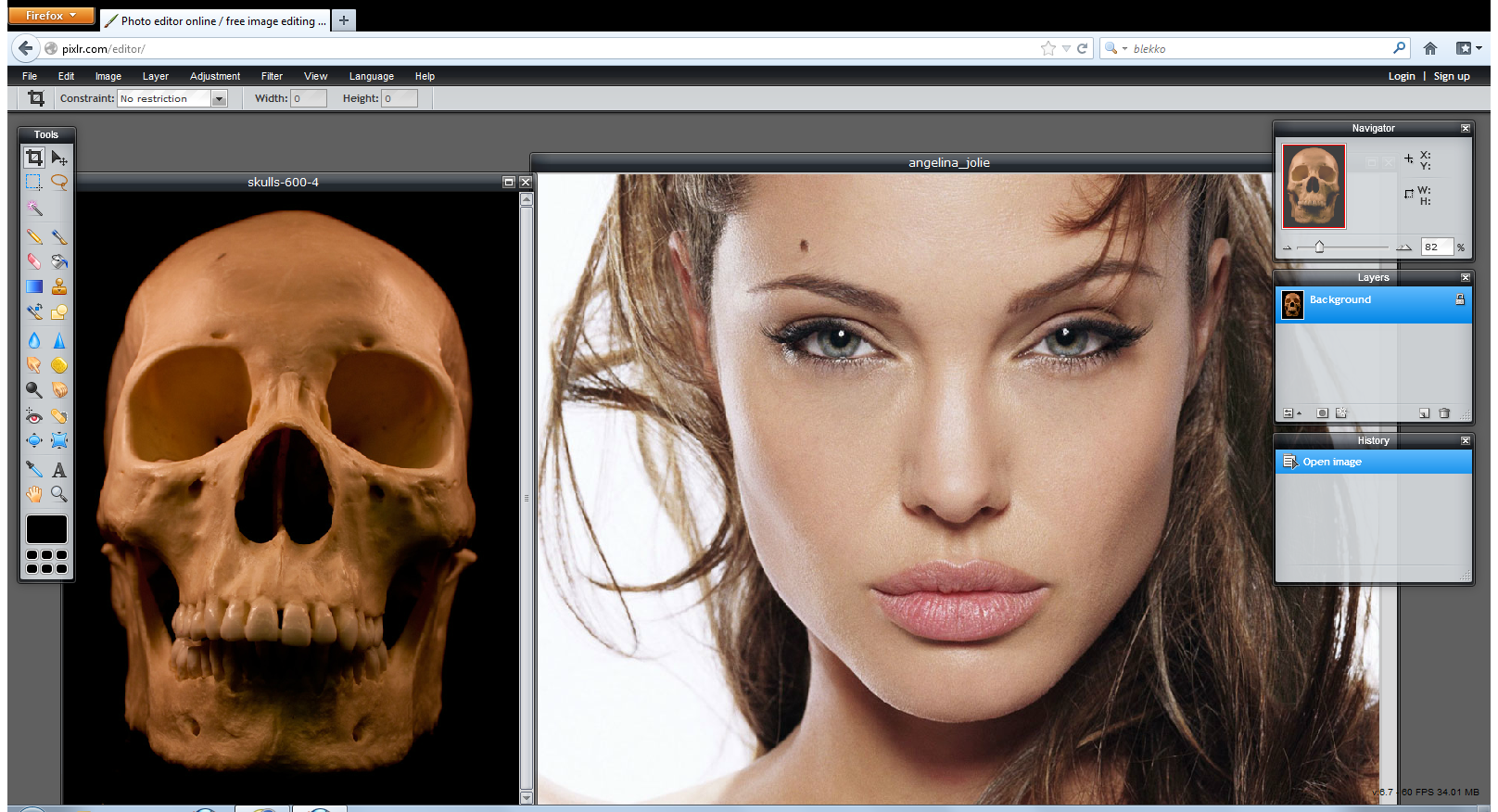Viewport: 1498px width, 812px height.
Task: Bookmark this page with star
Action: click(x=1048, y=48)
